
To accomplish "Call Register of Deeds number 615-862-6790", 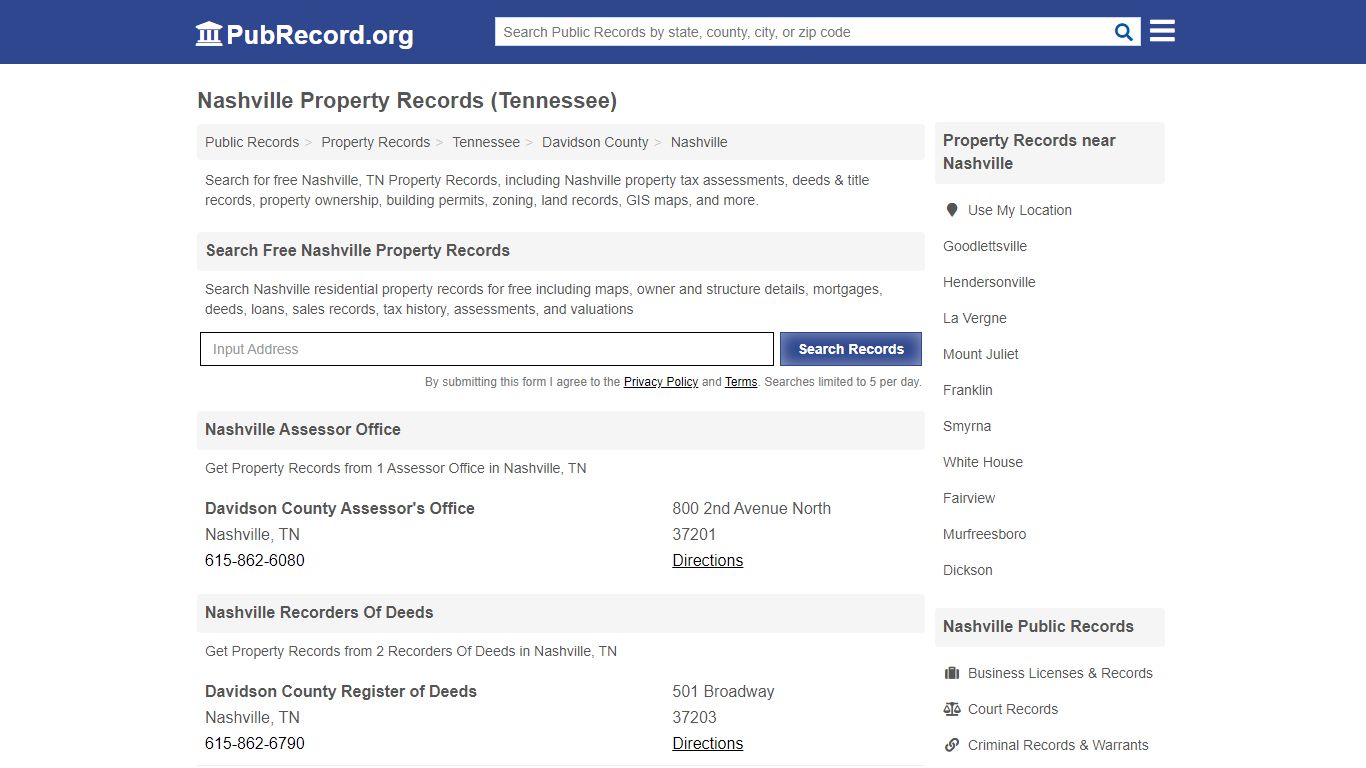I will (255, 743).
